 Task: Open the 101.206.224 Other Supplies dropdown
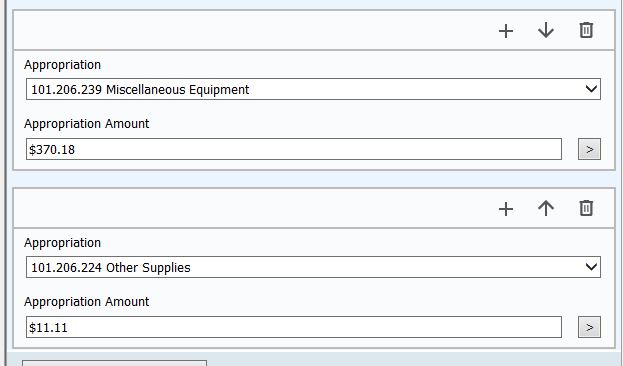coord(313,267)
